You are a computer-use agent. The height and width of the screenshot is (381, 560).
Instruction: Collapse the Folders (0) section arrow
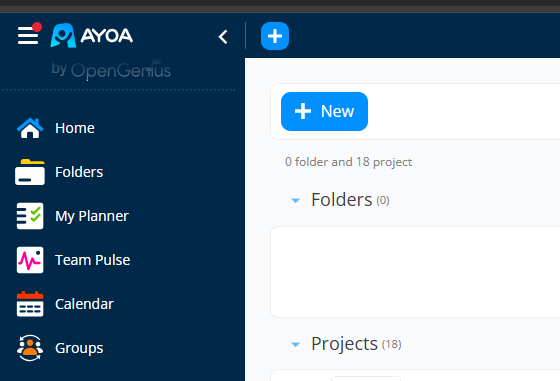coord(295,201)
